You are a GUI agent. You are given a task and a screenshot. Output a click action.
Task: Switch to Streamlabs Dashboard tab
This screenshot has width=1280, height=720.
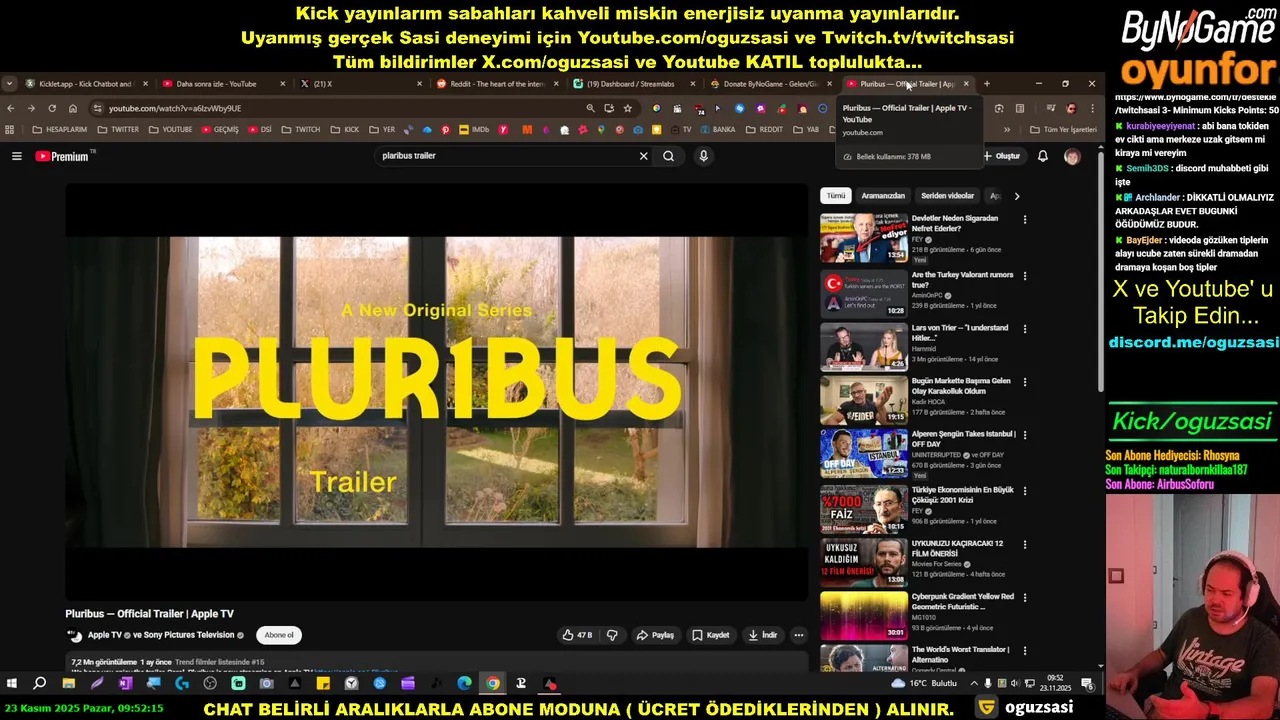click(x=633, y=84)
